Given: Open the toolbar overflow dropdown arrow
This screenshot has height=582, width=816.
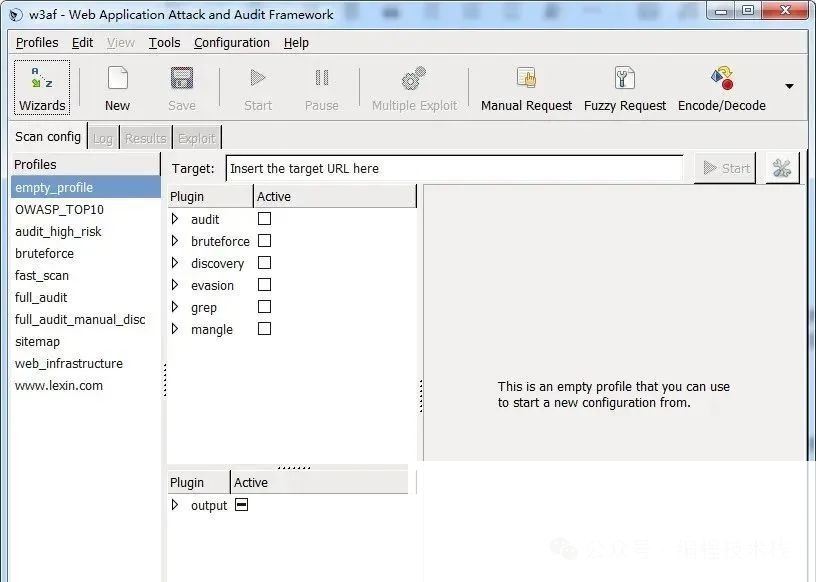Looking at the screenshot, I should click(789, 86).
